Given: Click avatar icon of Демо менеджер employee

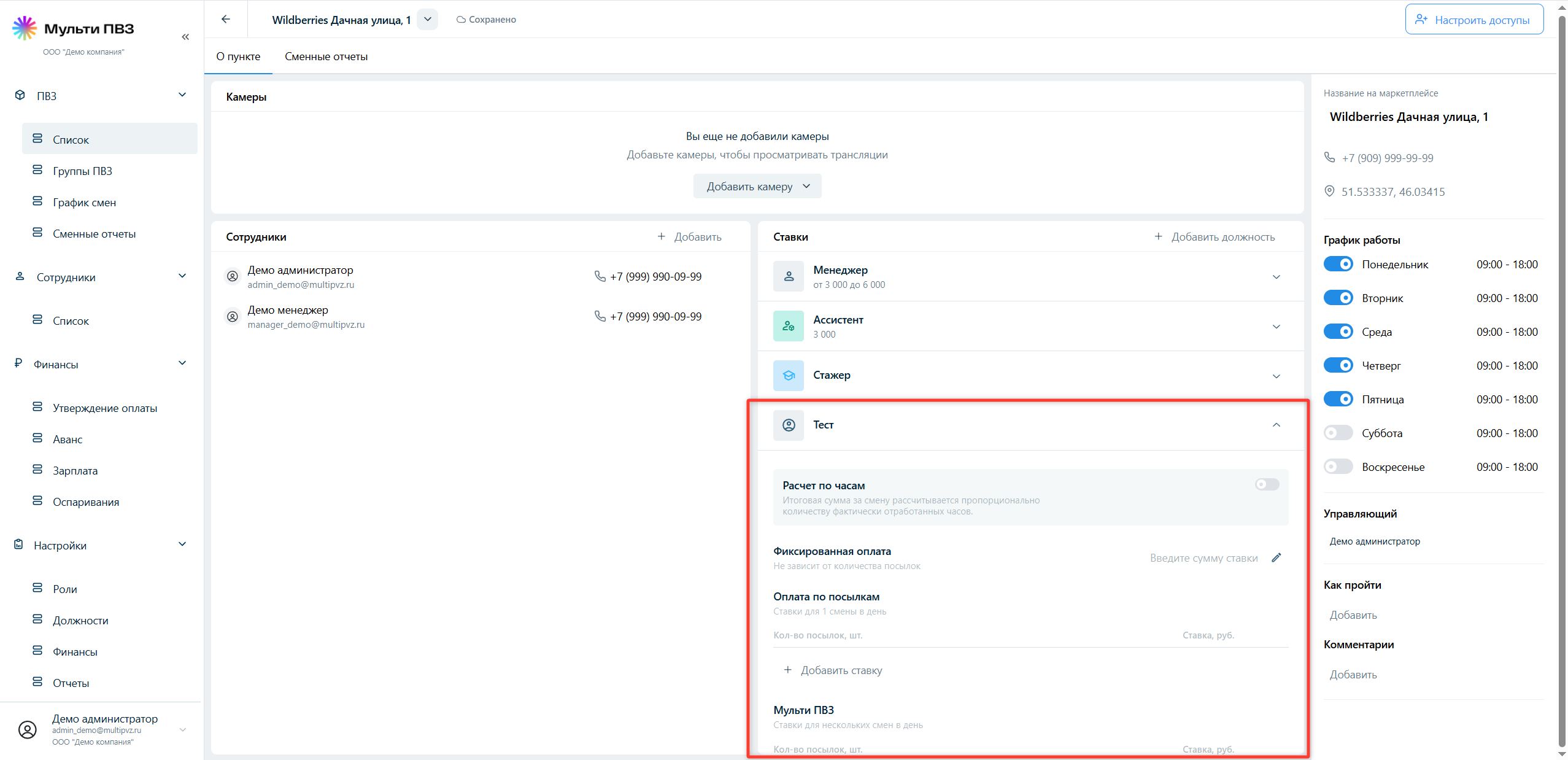Looking at the screenshot, I should pyautogui.click(x=233, y=316).
